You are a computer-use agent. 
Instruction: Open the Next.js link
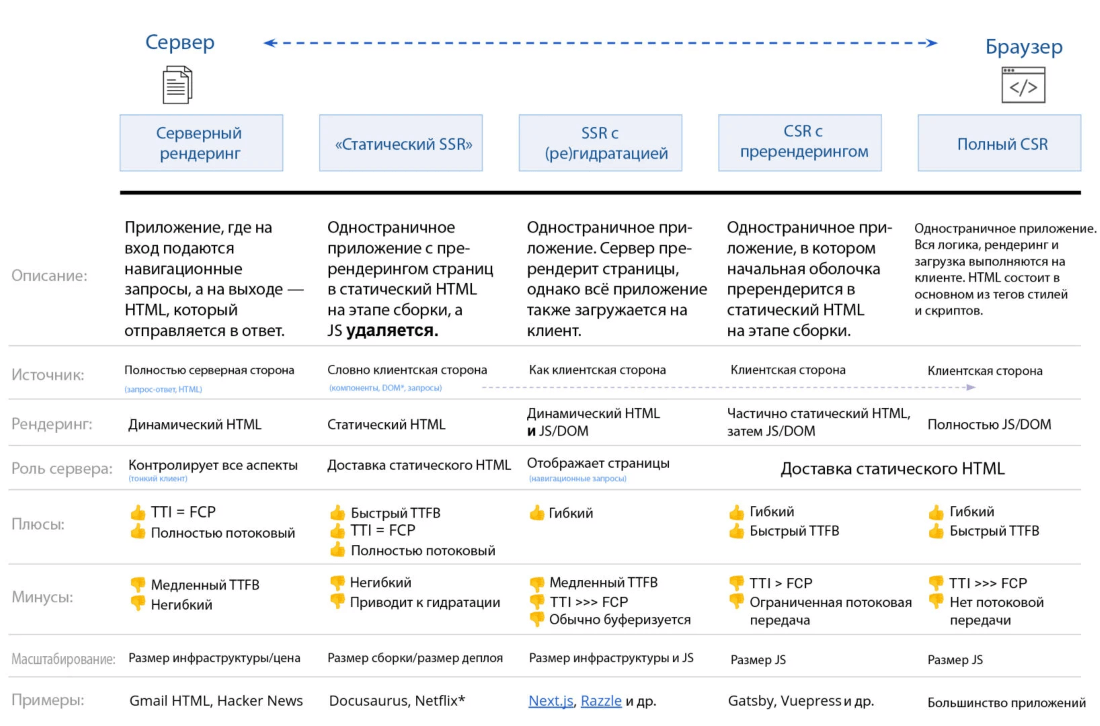tap(551, 701)
